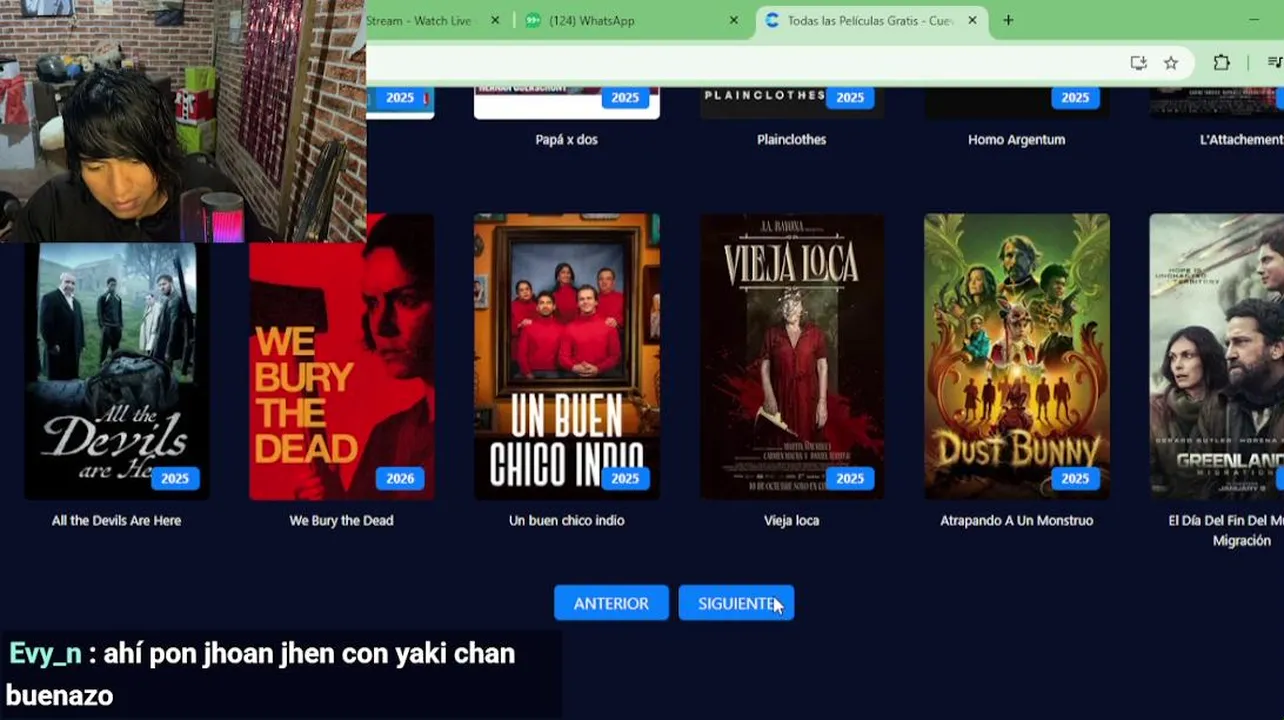The width and height of the screenshot is (1284, 720).
Task: Click the 2025 badge on Papá x dos poster
Action: (x=625, y=97)
